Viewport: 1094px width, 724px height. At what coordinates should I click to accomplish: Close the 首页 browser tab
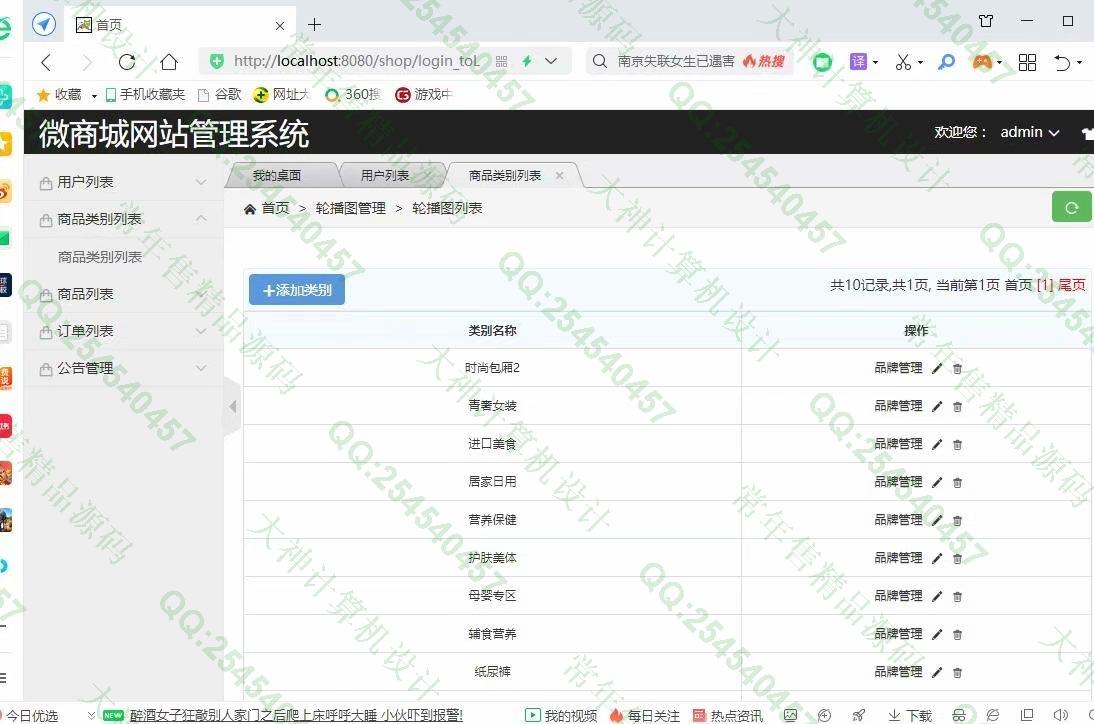pos(280,26)
